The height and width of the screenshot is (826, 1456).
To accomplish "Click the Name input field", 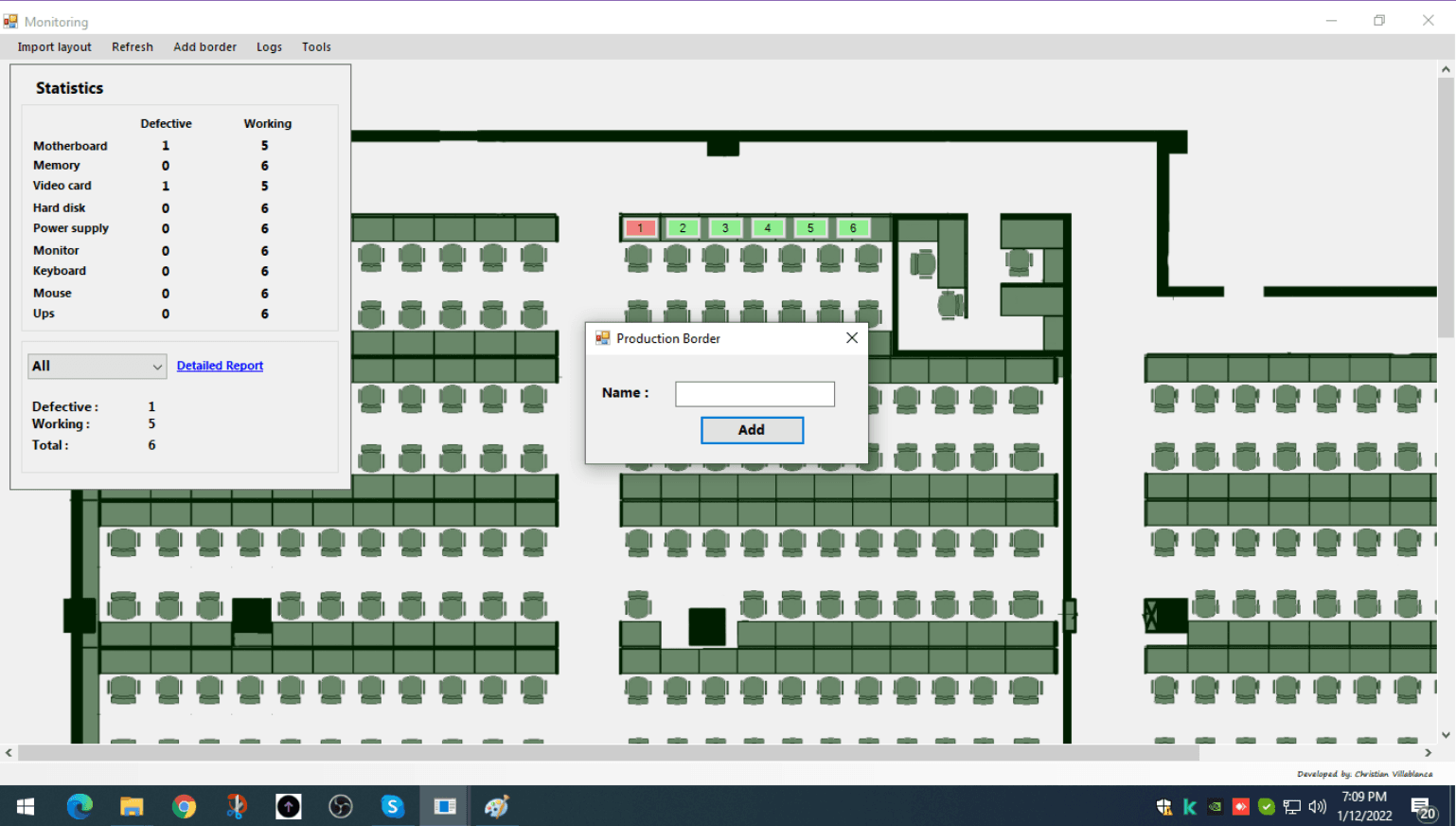I will (754, 393).
